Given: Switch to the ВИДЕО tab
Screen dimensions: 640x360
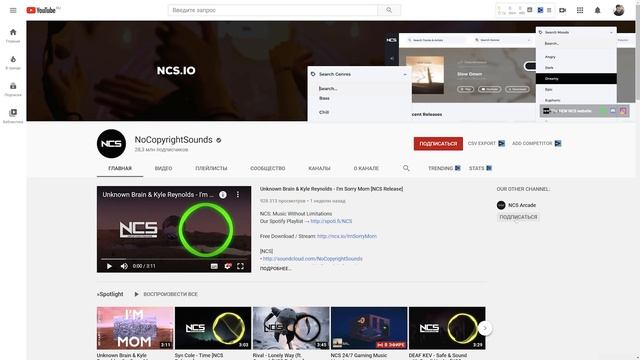Looking at the screenshot, I should [x=163, y=168].
